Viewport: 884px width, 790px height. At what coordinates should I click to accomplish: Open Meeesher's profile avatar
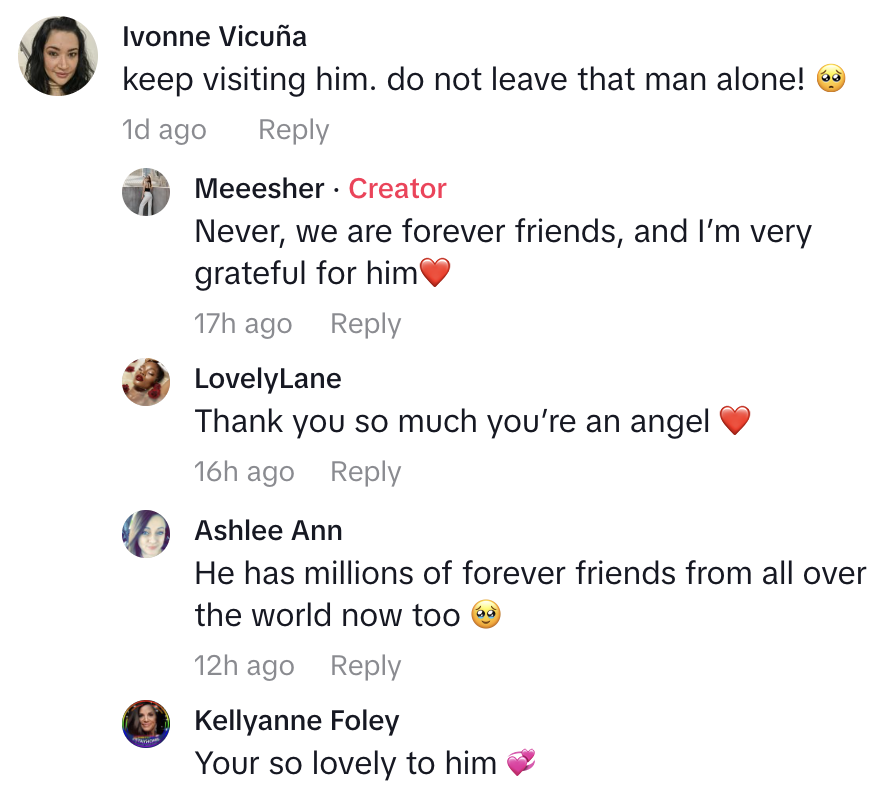[x=146, y=192]
